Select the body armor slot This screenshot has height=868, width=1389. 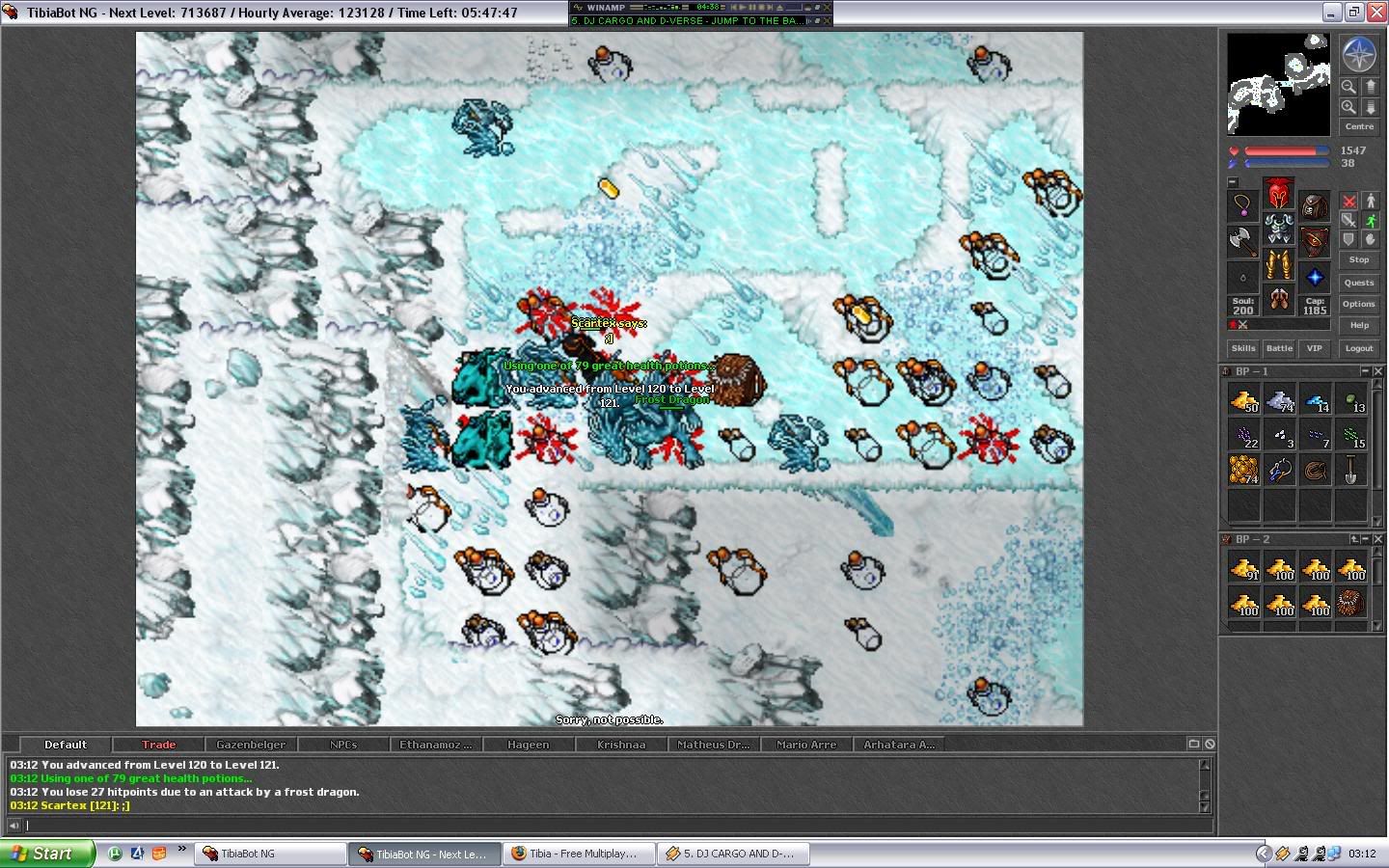pyautogui.click(x=1279, y=229)
